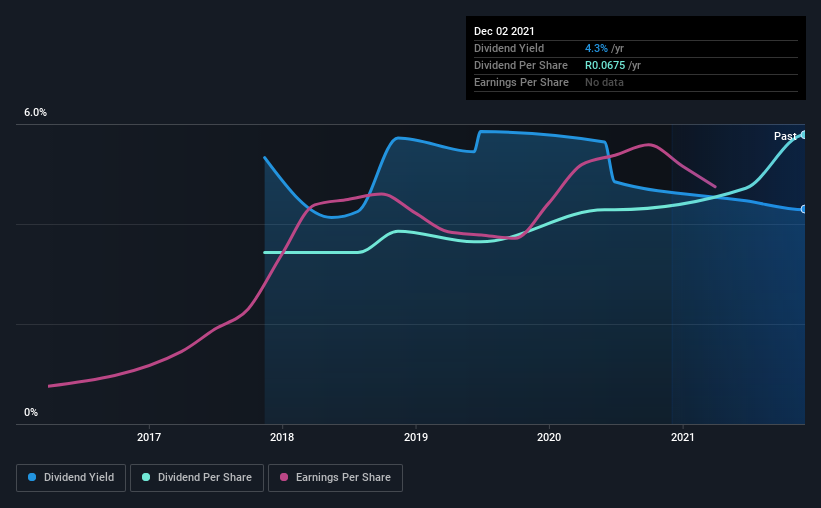The image size is (821, 508).
Task: Click the 4.3% dividend yield value in tooltip
Action: point(596,48)
